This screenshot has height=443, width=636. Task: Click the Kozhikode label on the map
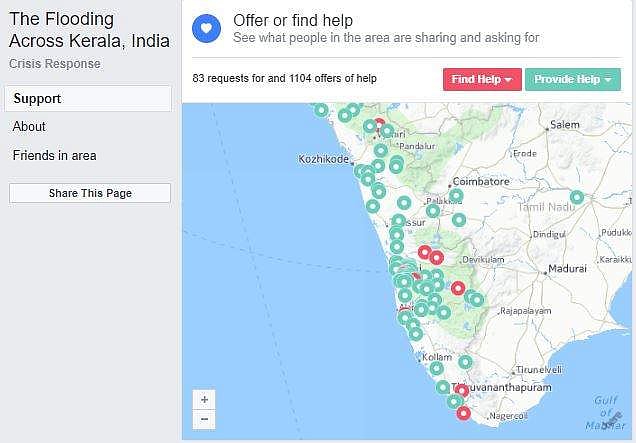tap(323, 159)
